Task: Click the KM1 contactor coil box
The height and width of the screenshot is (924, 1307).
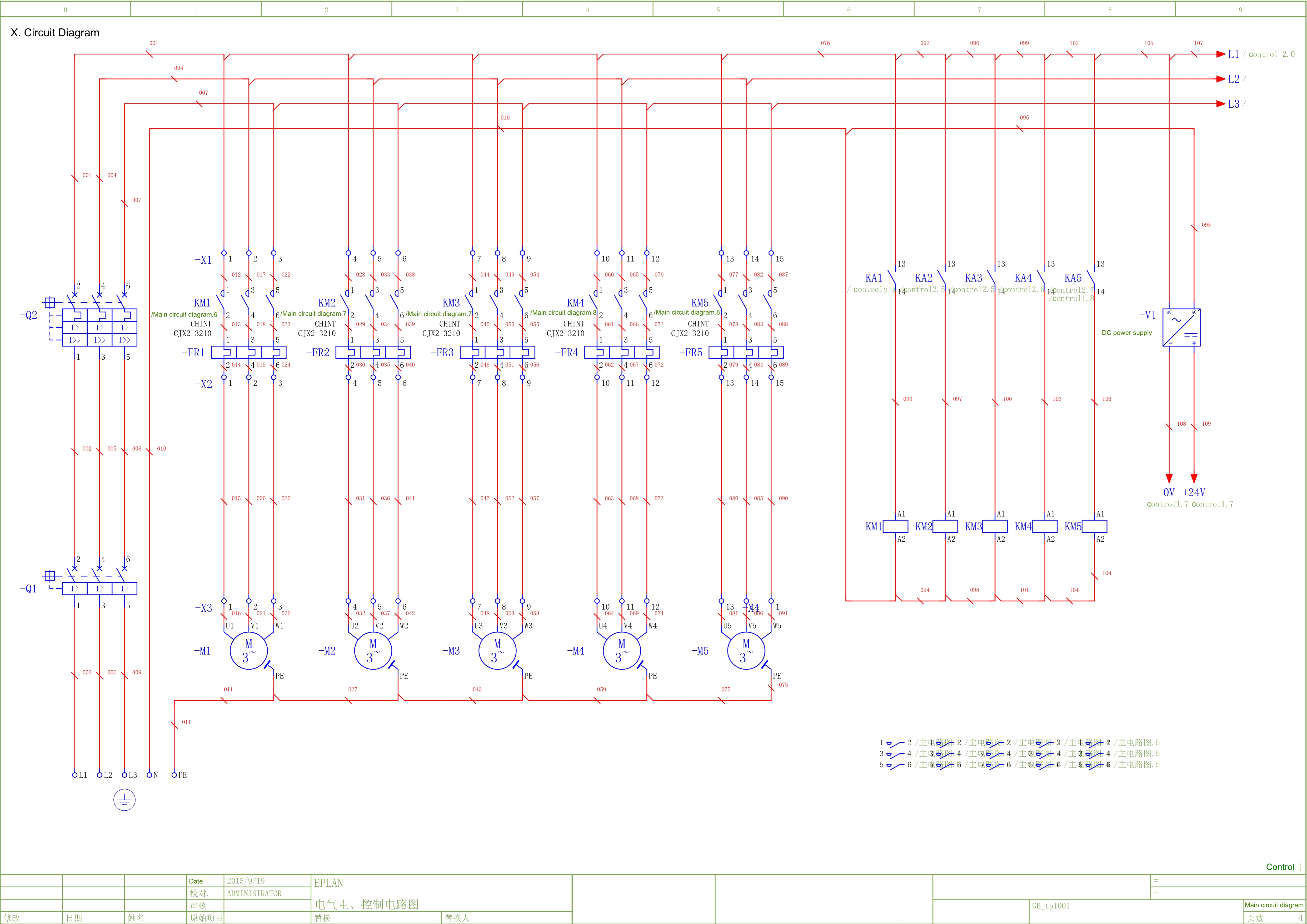Action: tap(895, 526)
